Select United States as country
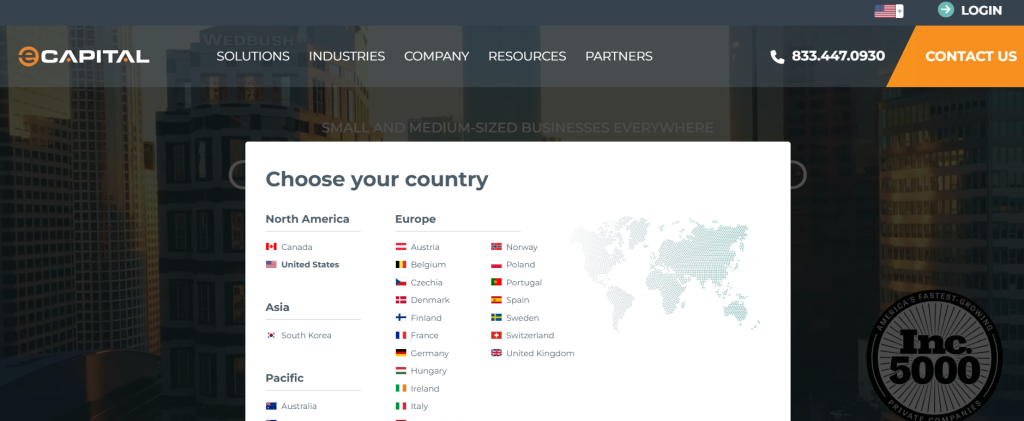This screenshot has width=1024, height=421. click(x=310, y=265)
